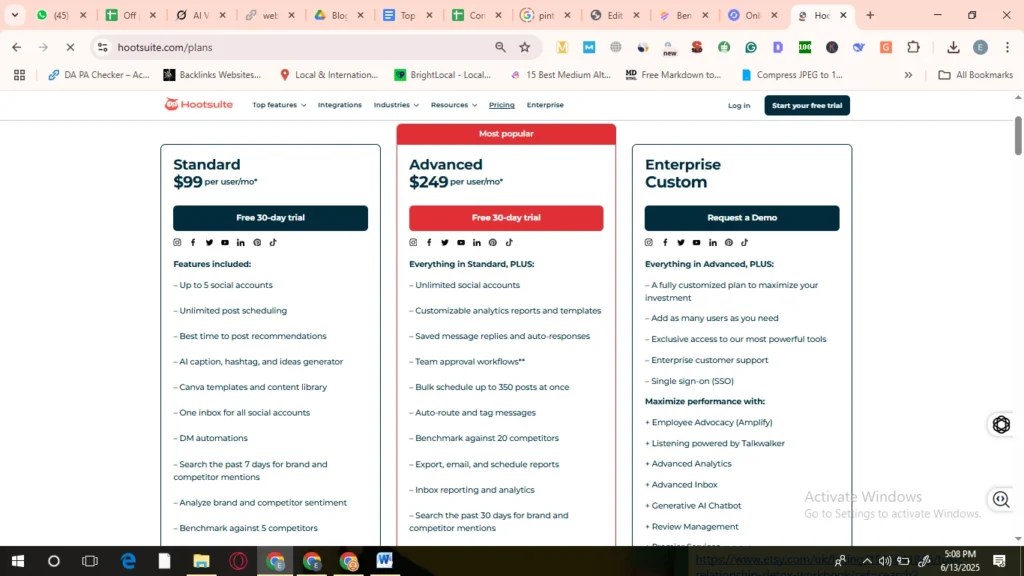Click the address bar URL field
1024x576 pixels.
click(x=300, y=47)
